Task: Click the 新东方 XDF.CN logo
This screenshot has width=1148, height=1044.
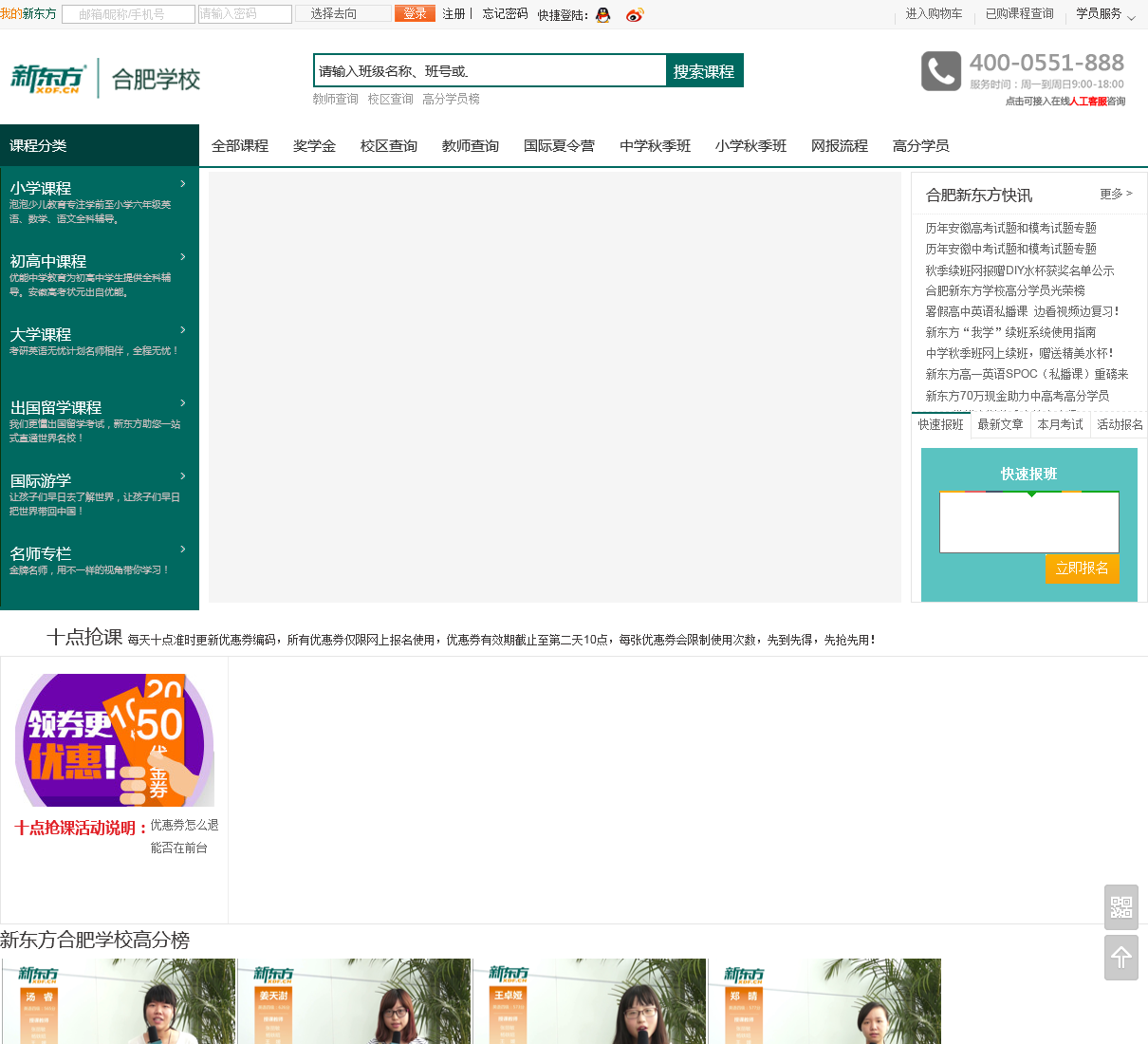Action: pyautogui.click(x=49, y=79)
